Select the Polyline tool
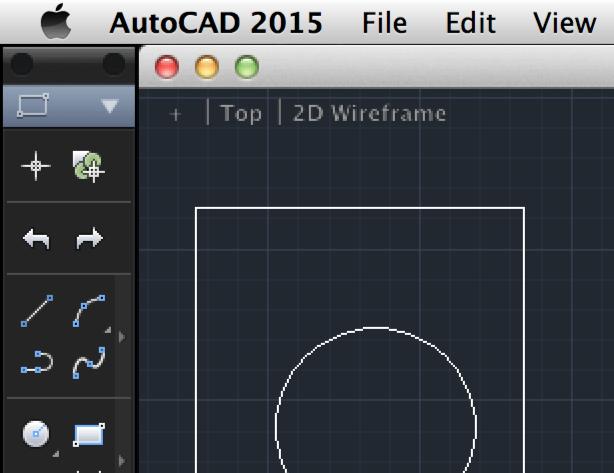Image resolution: width=614 pixels, height=473 pixels. [x=37, y=362]
